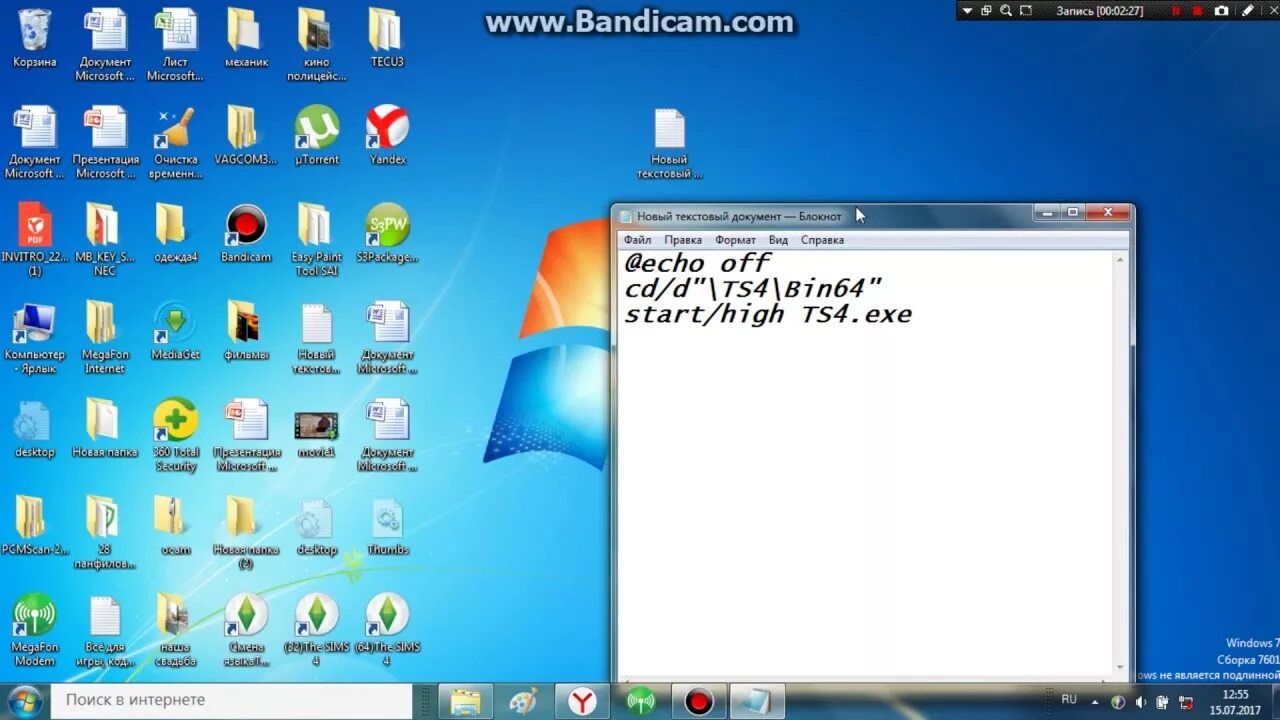This screenshot has height=720, width=1280.
Task: Open the Формат menu in Notepad
Action: 735,240
